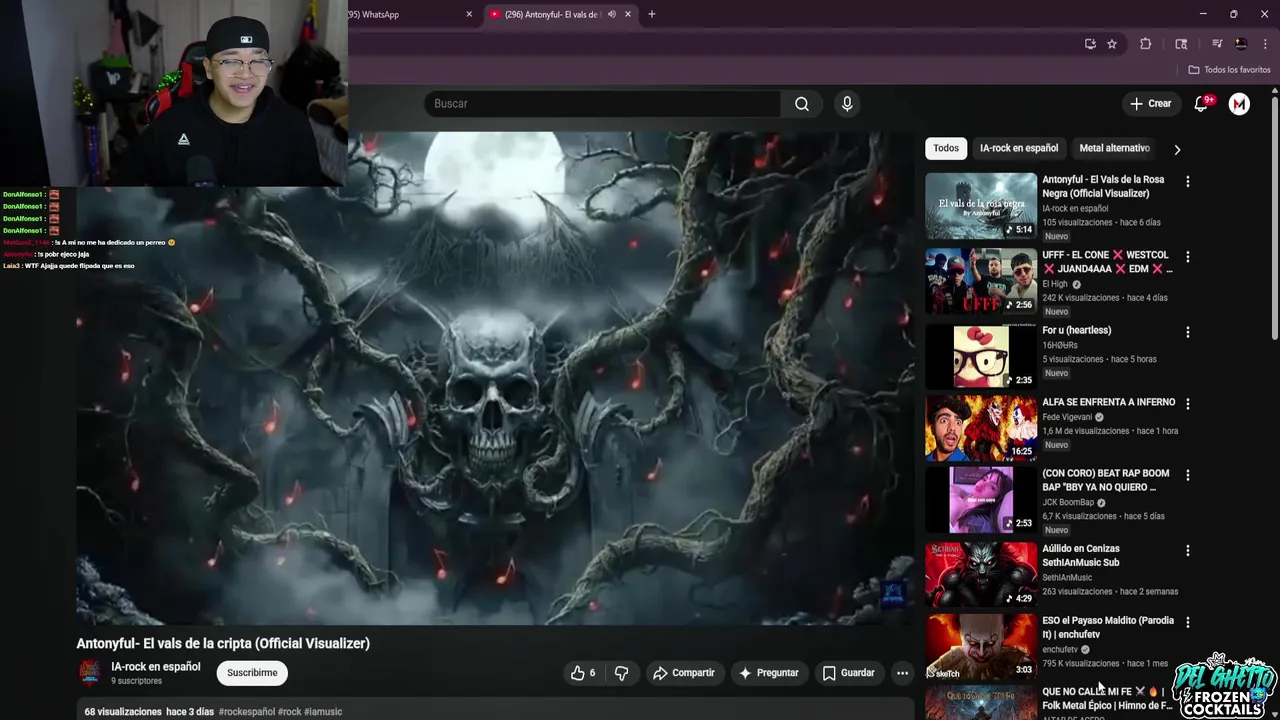Click the Crear button
This screenshot has width=1280, height=720.
coord(1151,104)
